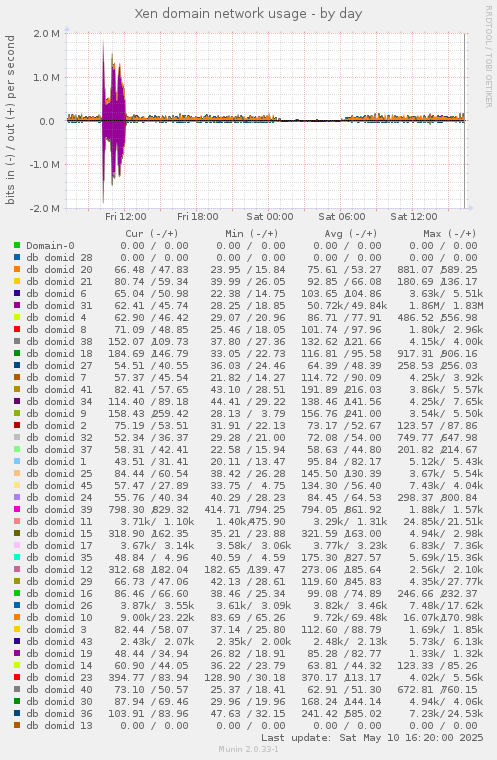Click the red swatch for db domid 8
497x760 pixels.
[17, 330]
